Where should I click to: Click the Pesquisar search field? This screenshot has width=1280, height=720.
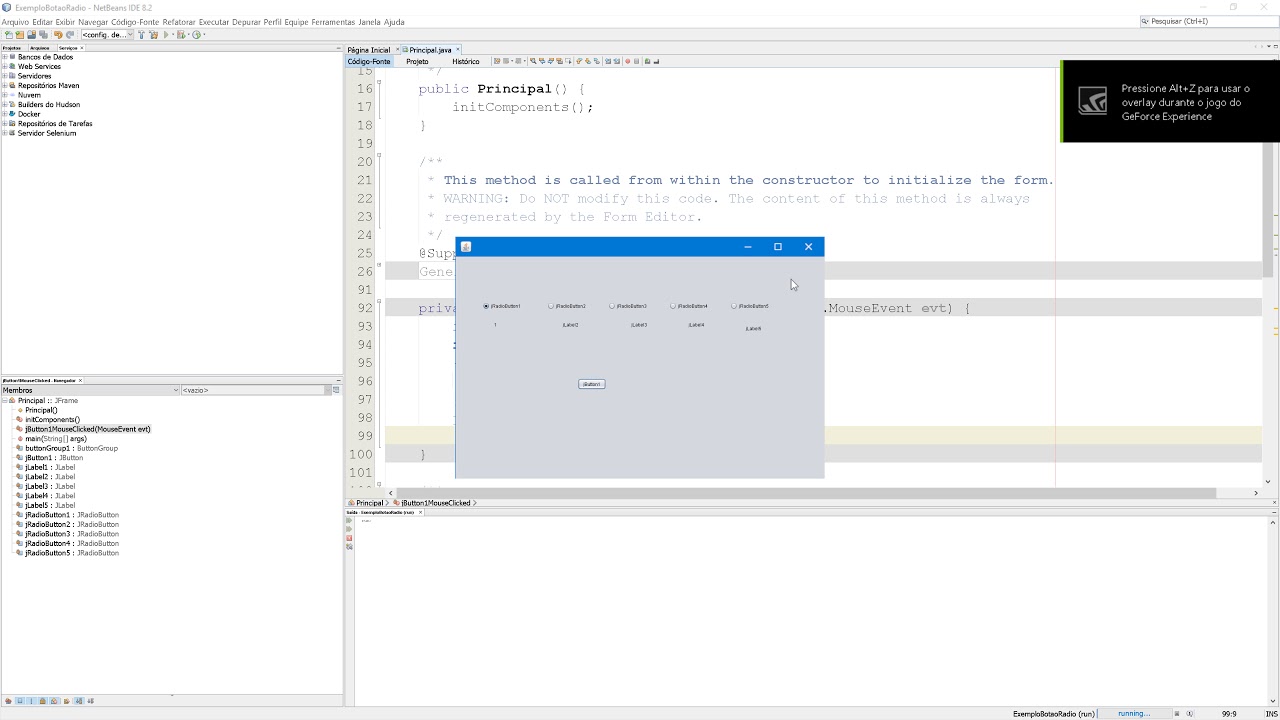coord(1208,21)
